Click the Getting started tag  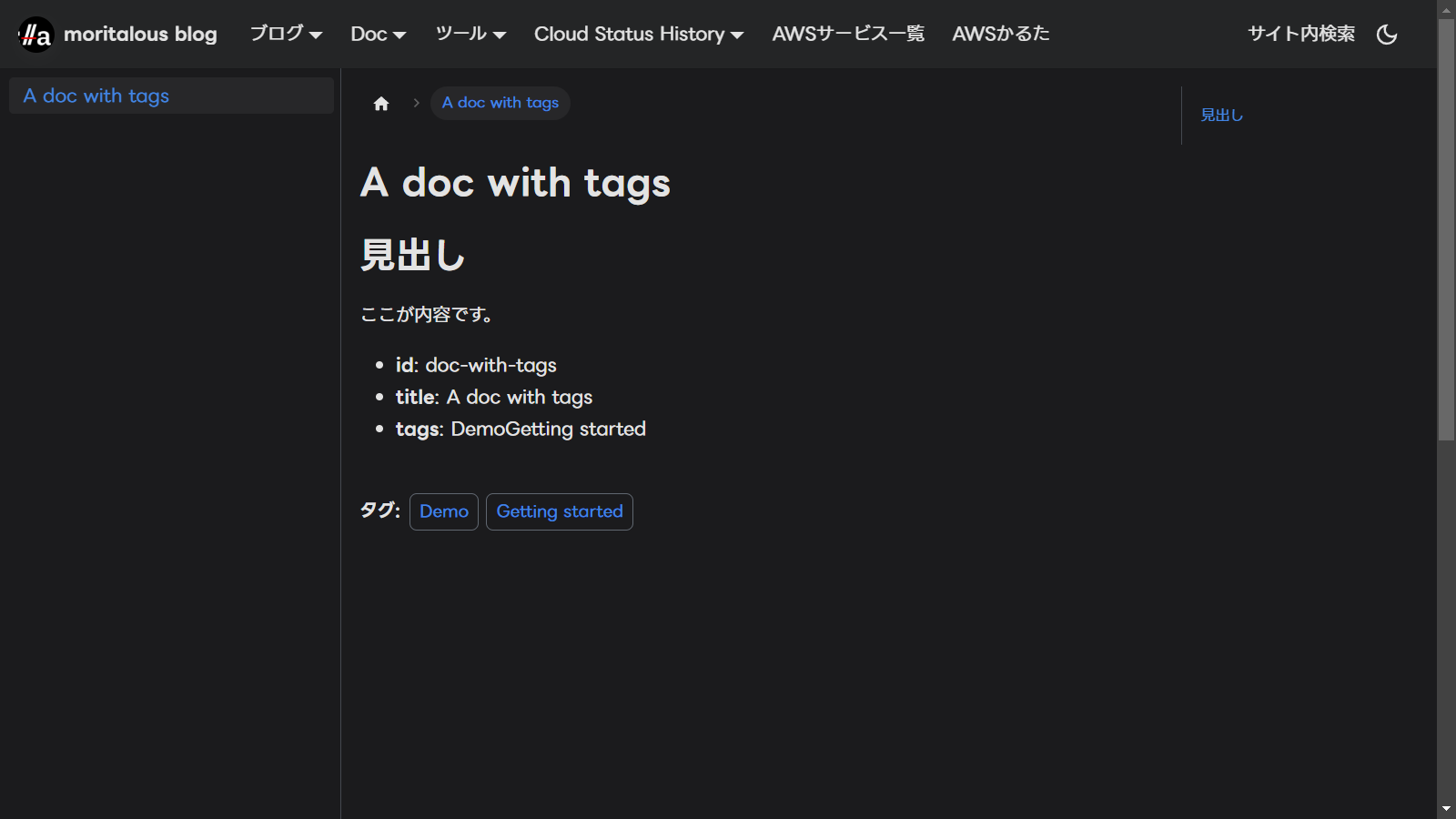click(x=560, y=511)
